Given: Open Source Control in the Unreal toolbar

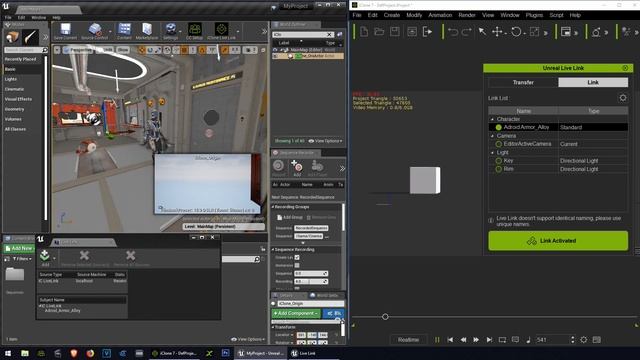Looking at the screenshot, I should (x=95, y=31).
